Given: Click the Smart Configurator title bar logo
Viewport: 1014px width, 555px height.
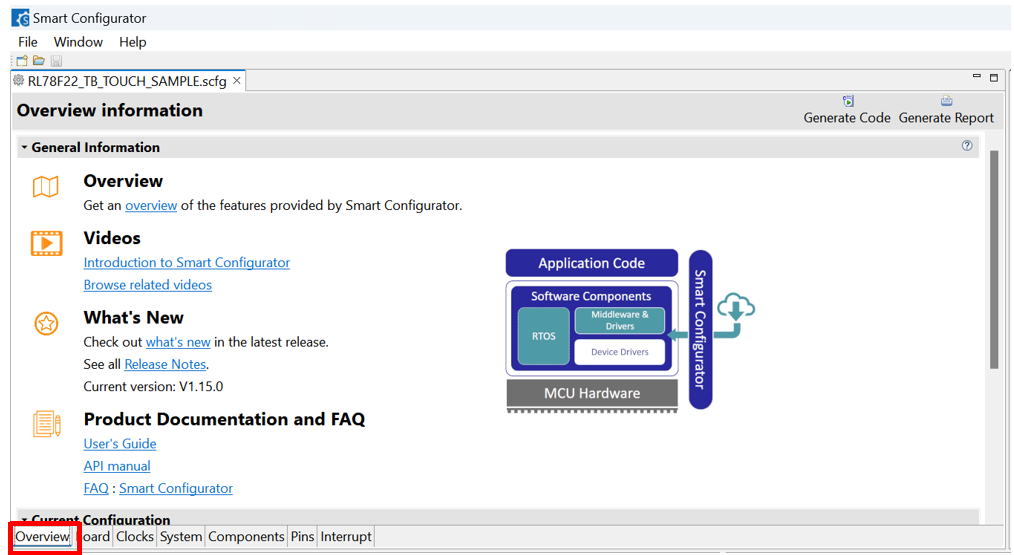Looking at the screenshot, I should (20, 18).
